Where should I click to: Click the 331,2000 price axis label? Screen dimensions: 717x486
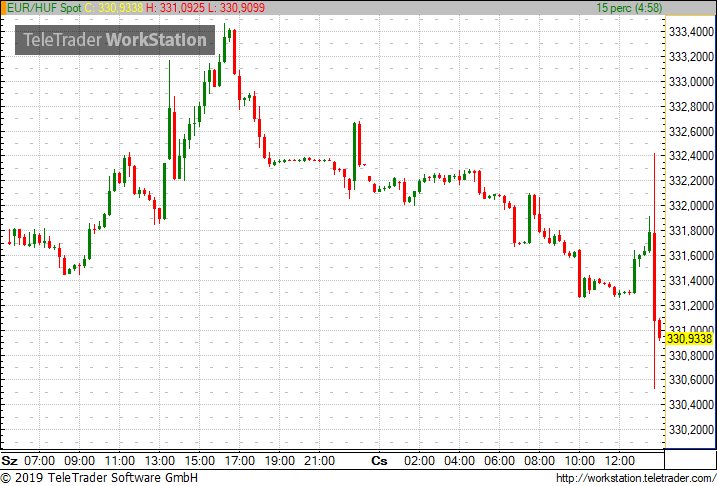tap(691, 305)
